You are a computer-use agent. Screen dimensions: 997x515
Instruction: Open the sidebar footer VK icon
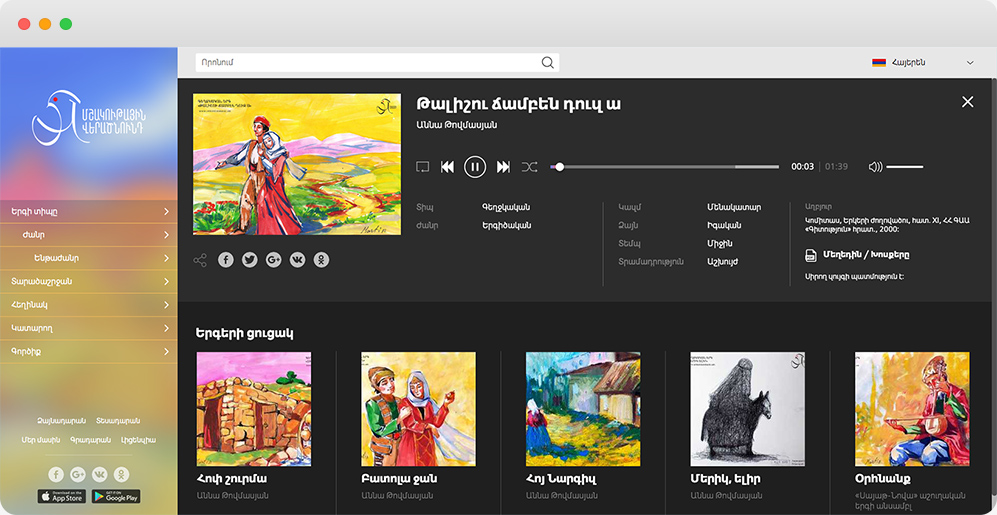(99, 474)
